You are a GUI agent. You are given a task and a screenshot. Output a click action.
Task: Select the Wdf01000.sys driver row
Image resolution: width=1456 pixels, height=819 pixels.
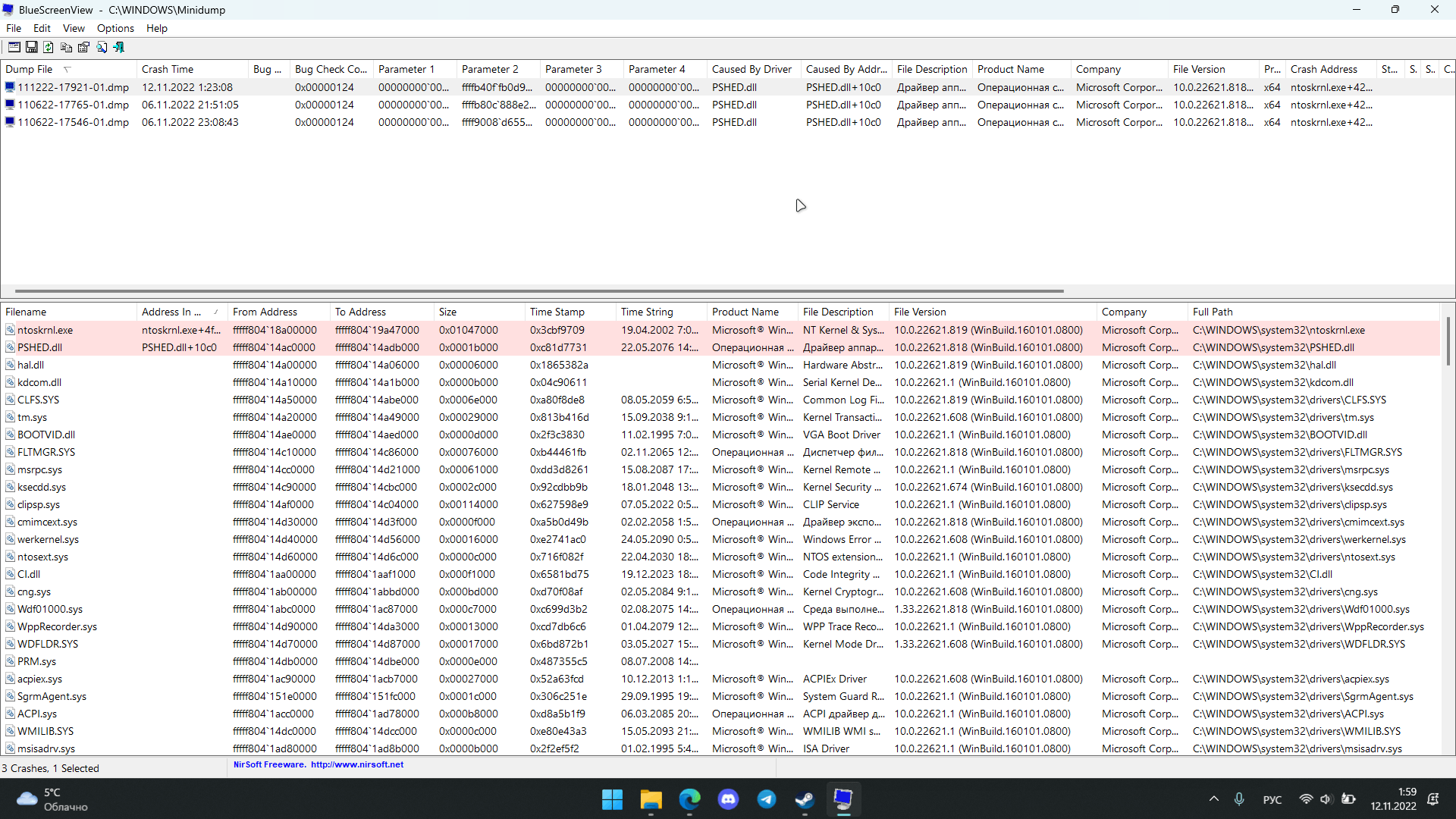pos(720,609)
